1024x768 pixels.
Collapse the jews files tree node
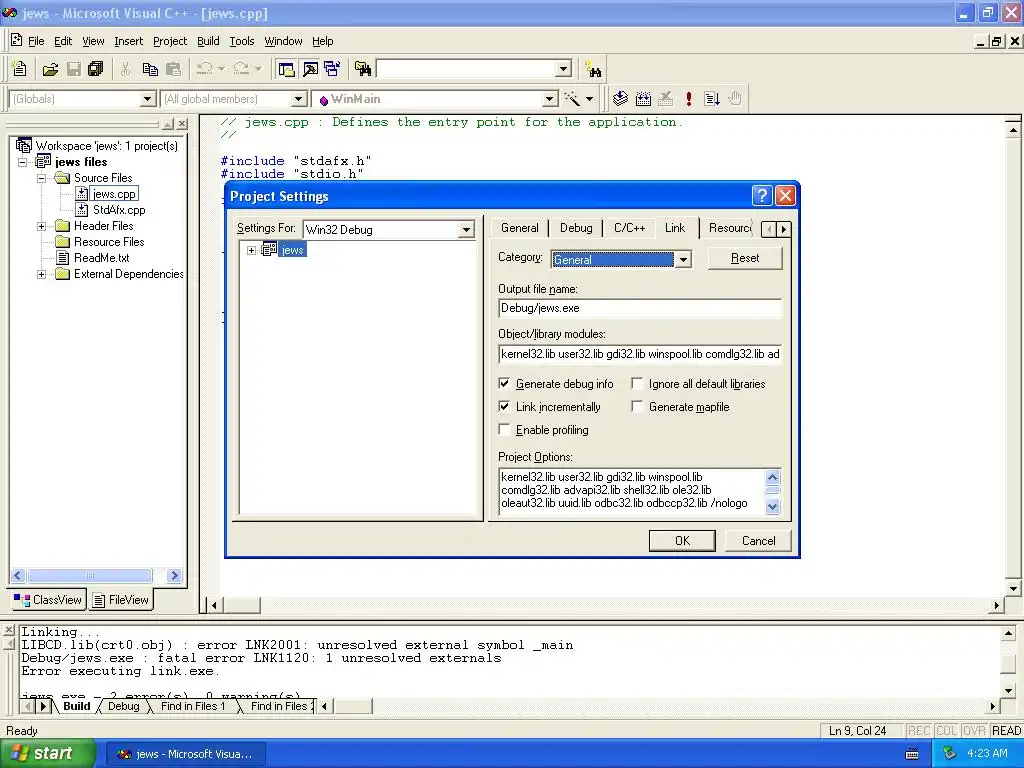click(23, 162)
